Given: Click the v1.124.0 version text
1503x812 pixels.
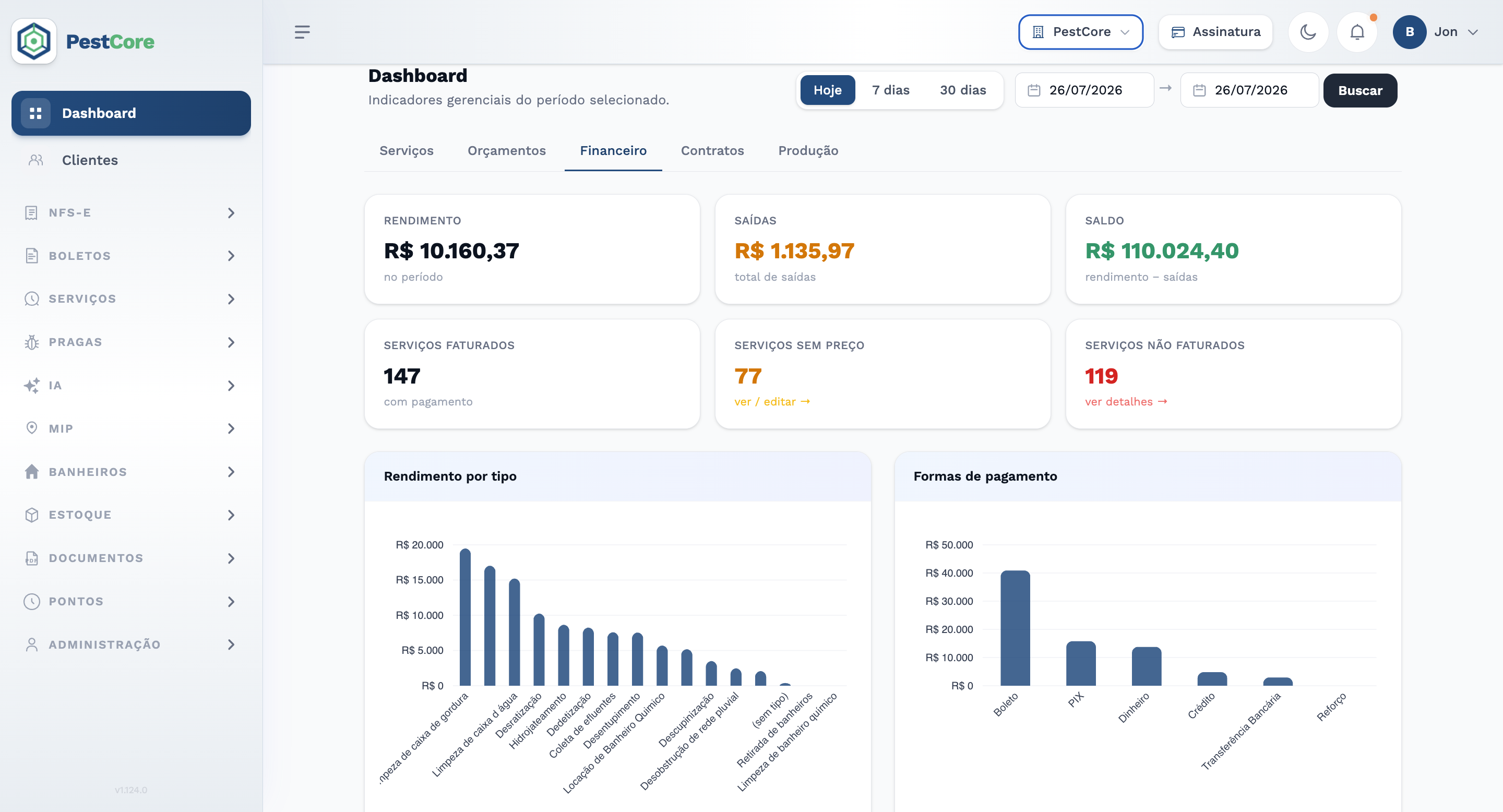Looking at the screenshot, I should coord(130,791).
